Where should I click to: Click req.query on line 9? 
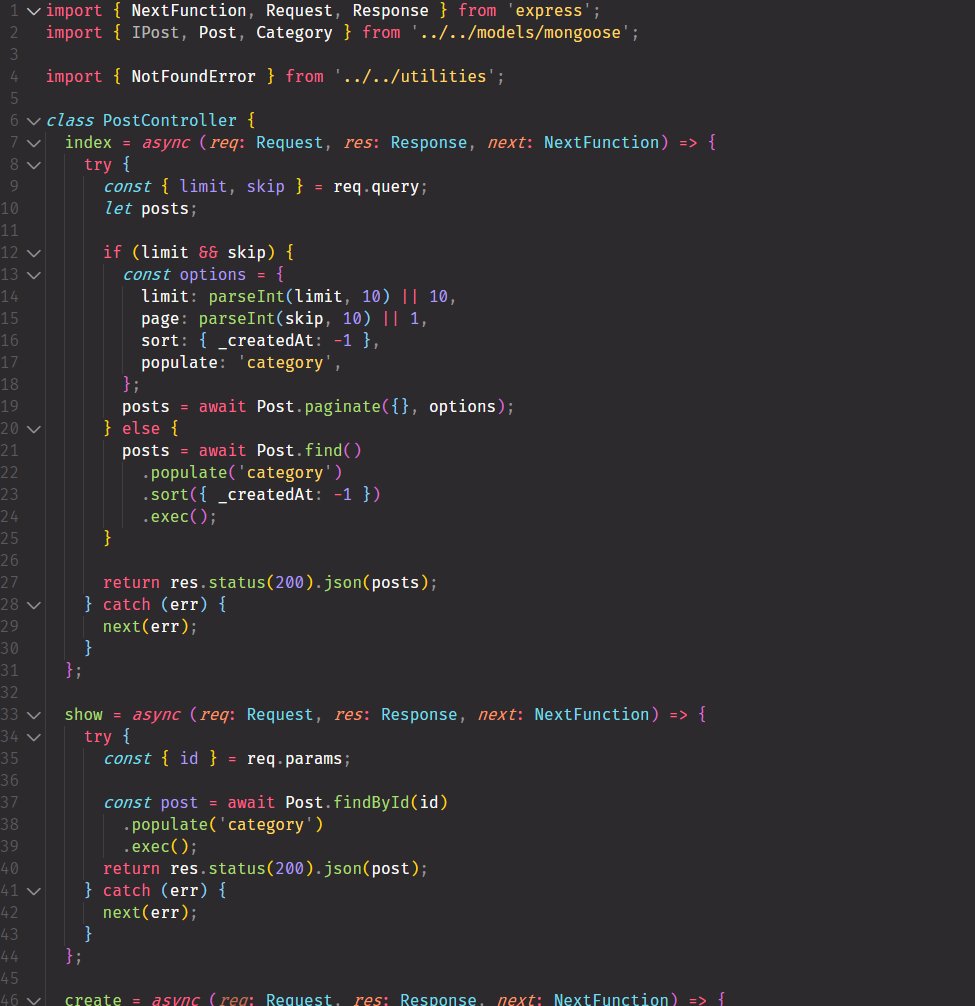tap(376, 187)
